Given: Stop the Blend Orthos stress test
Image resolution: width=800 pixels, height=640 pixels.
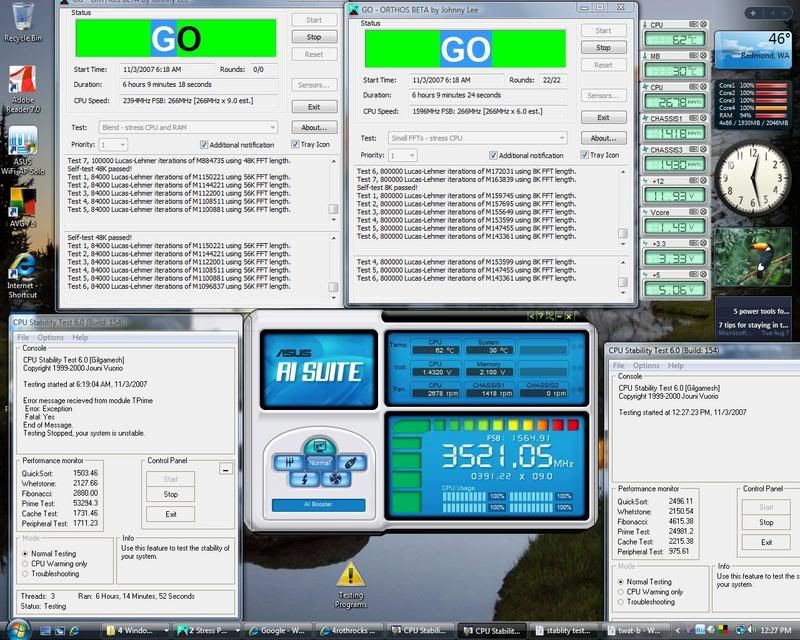Looking at the screenshot, I should point(314,37).
